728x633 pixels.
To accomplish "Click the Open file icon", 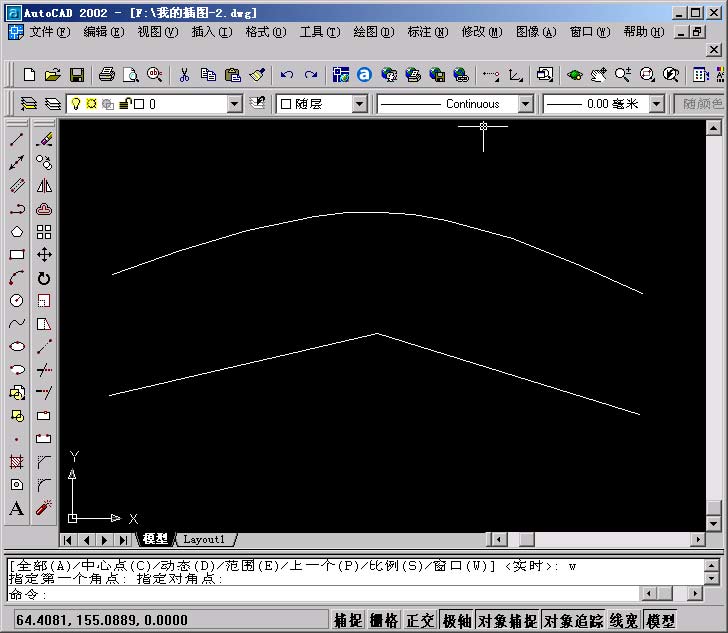I will click(x=53, y=74).
